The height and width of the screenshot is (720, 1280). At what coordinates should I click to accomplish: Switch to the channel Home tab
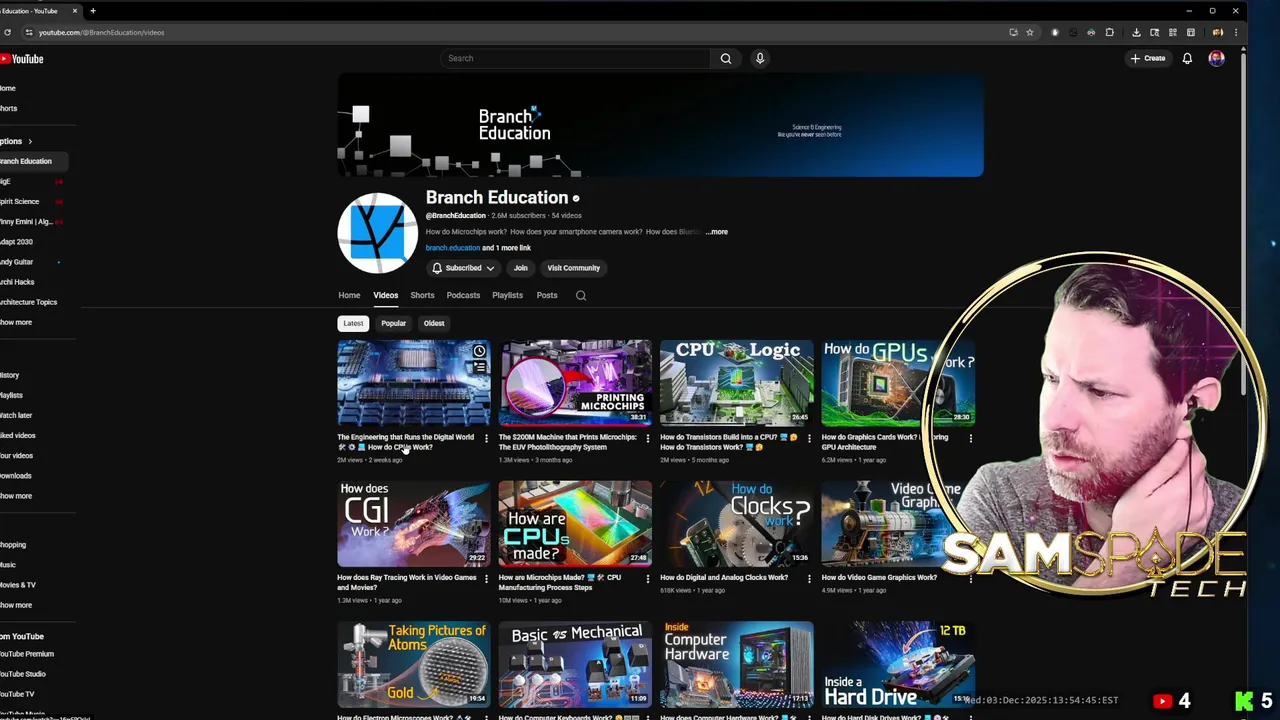point(349,295)
